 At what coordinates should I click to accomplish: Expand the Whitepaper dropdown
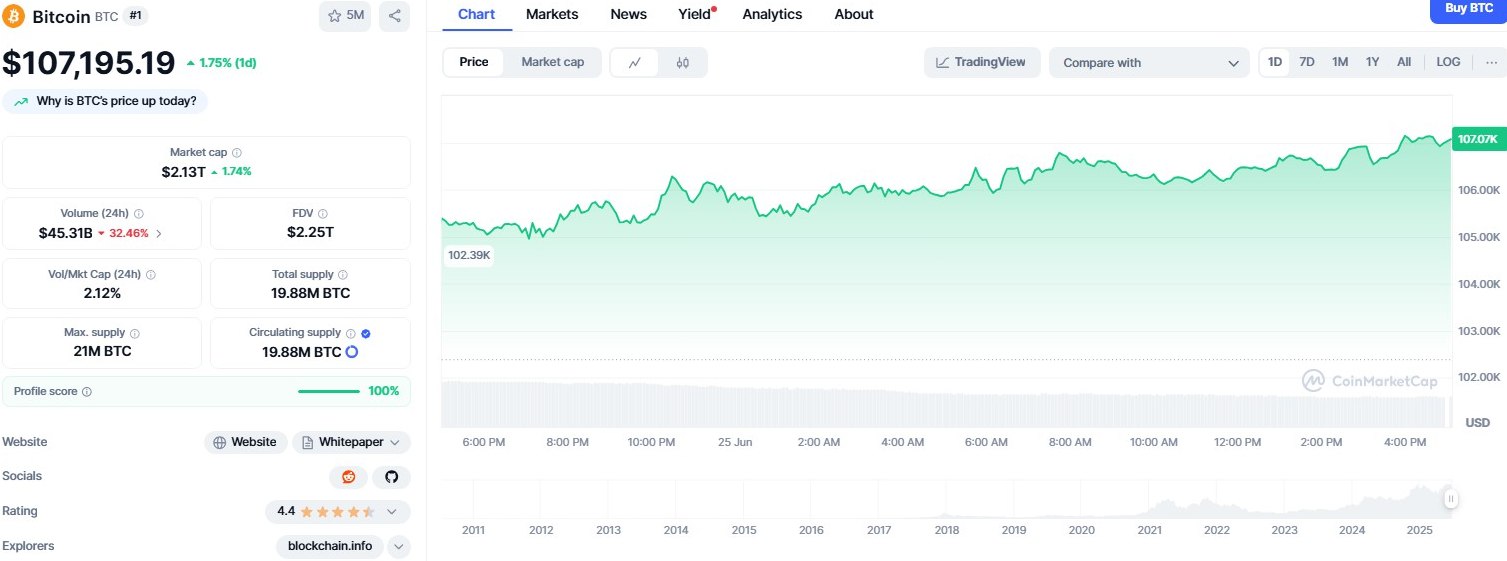[350, 442]
